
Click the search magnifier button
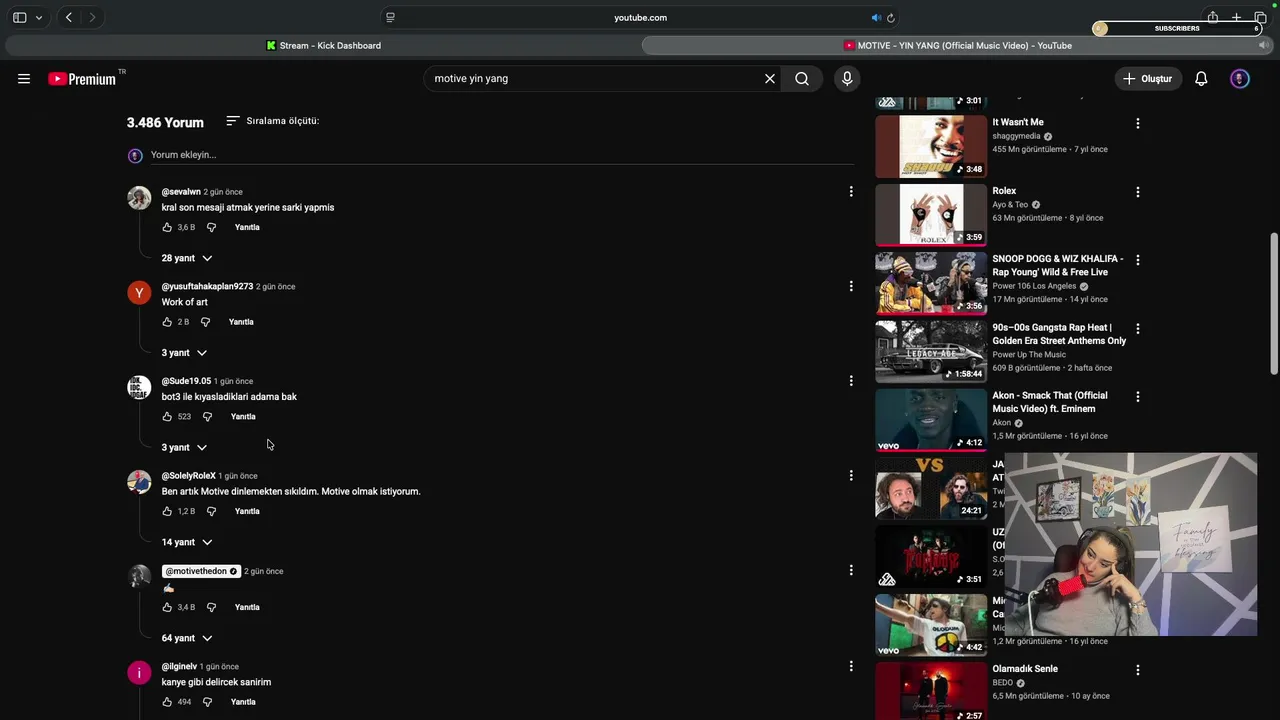(802, 79)
